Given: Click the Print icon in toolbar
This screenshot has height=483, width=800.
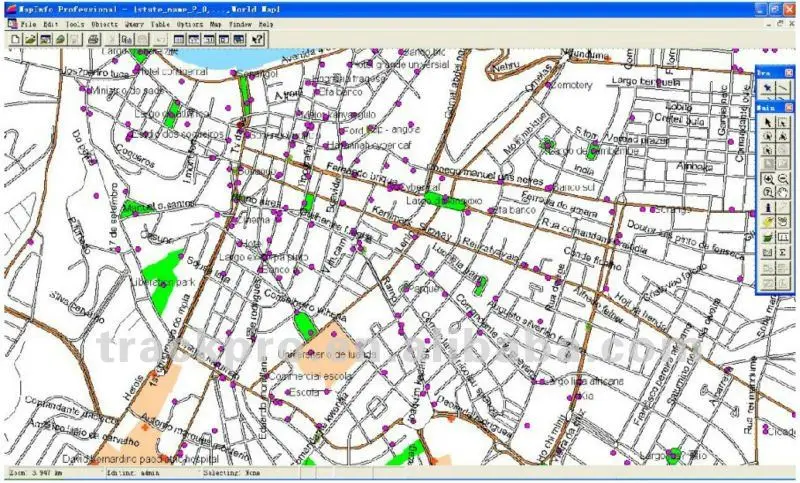Looking at the screenshot, I should 93,39.
